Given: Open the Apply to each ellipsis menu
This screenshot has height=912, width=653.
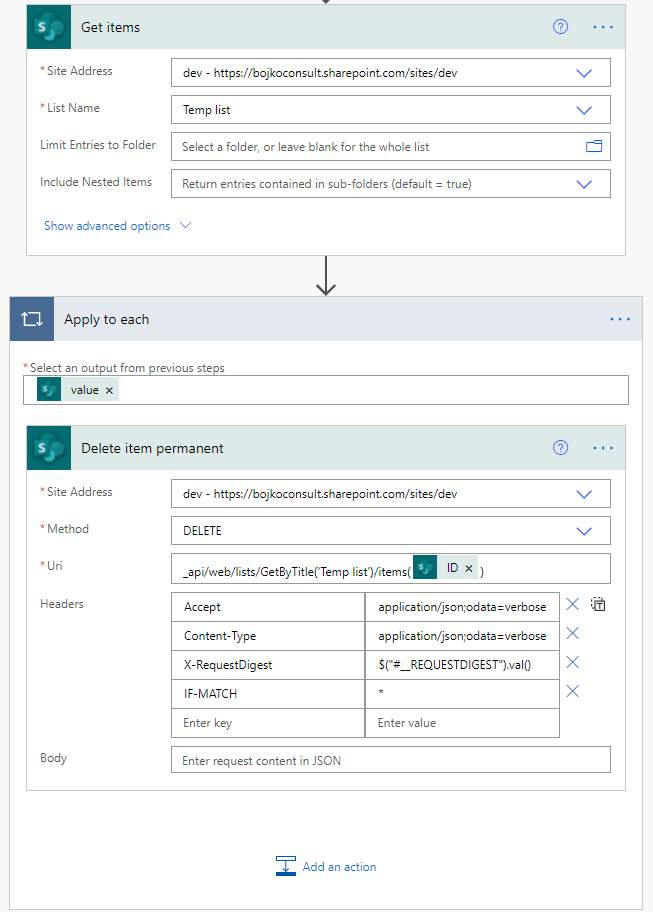Looking at the screenshot, I should [620, 319].
